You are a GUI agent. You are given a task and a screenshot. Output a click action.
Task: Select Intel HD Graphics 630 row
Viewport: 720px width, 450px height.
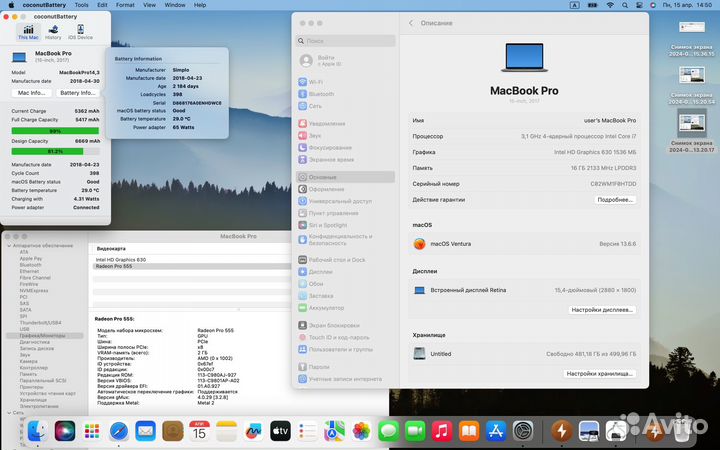tap(192, 259)
